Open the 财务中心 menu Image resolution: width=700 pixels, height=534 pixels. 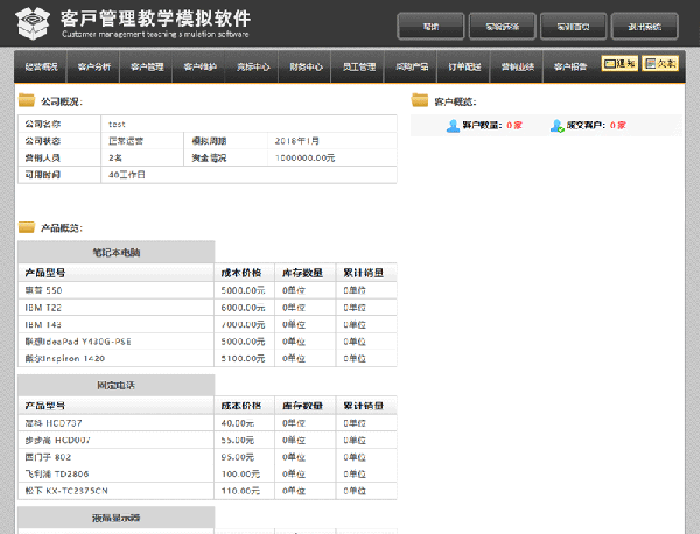(x=306, y=67)
